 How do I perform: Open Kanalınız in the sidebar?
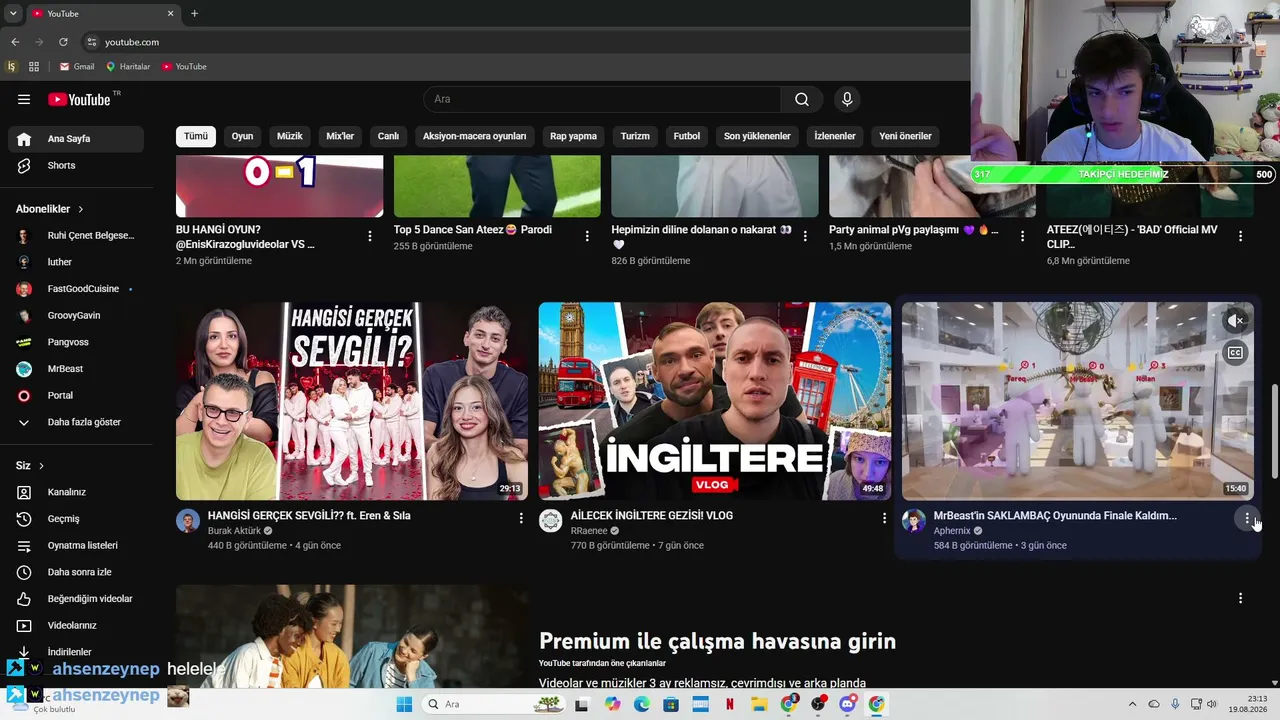click(76, 492)
